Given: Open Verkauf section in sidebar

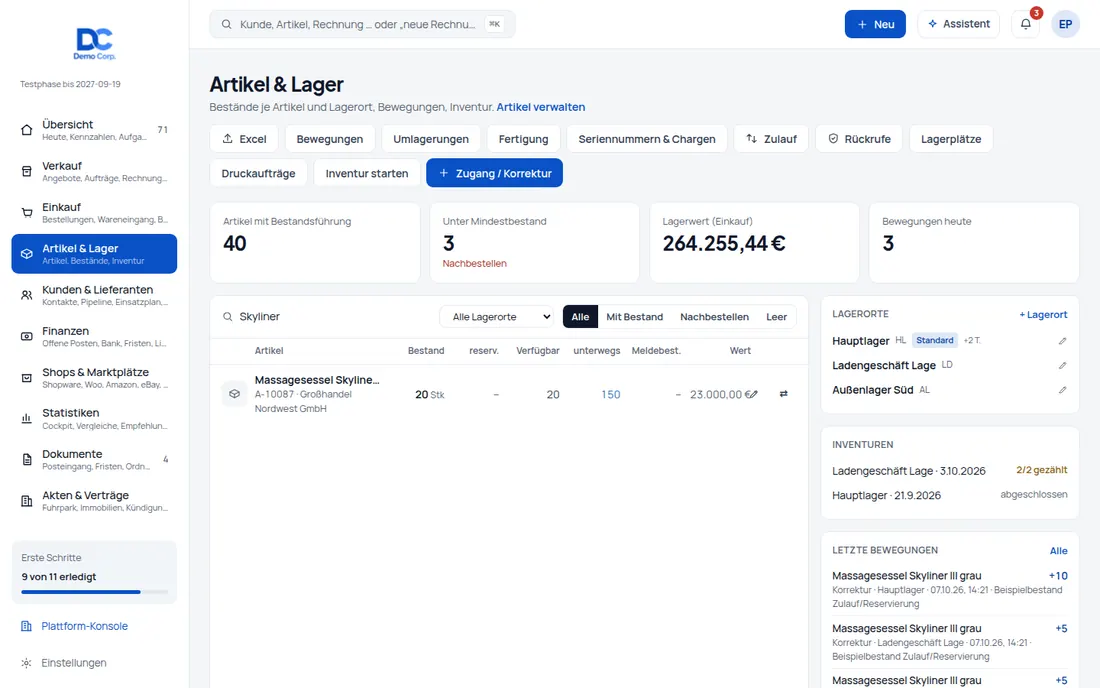Looking at the screenshot, I should (x=94, y=171).
